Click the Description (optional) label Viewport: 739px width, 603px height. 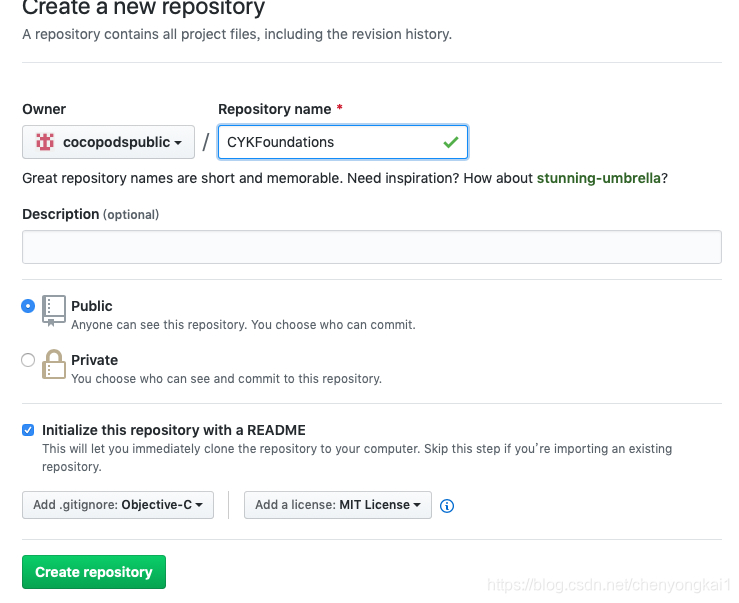pos(90,214)
